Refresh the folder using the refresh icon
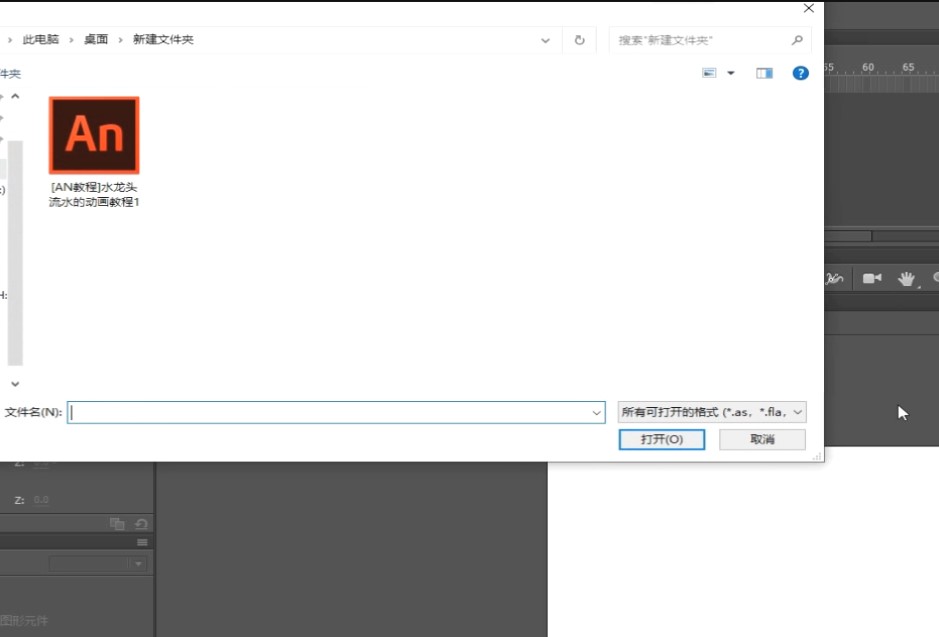Image resolution: width=939 pixels, height=637 pixels. pyautogui.click(x=580, y=39)
